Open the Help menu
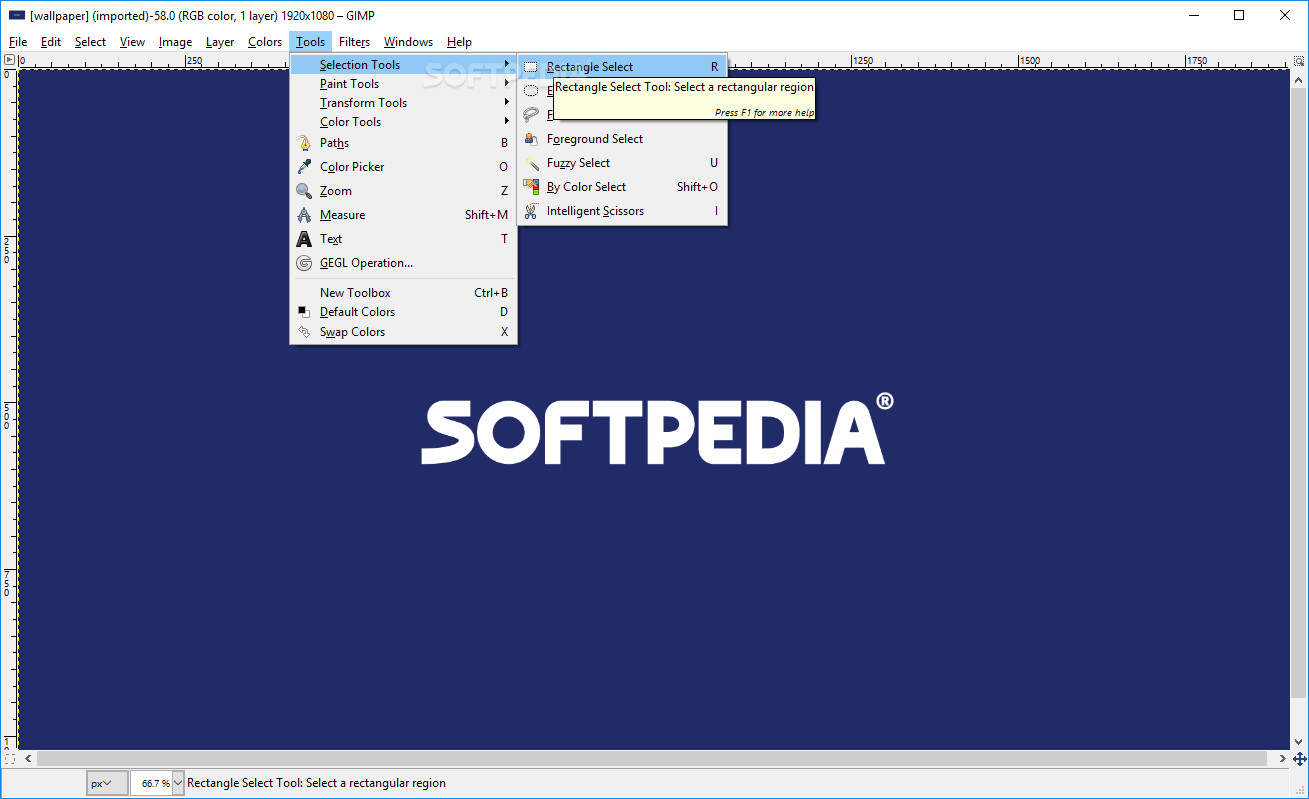Image resolution: width=1309 pixels, height=799 pixels. point(459,42)
